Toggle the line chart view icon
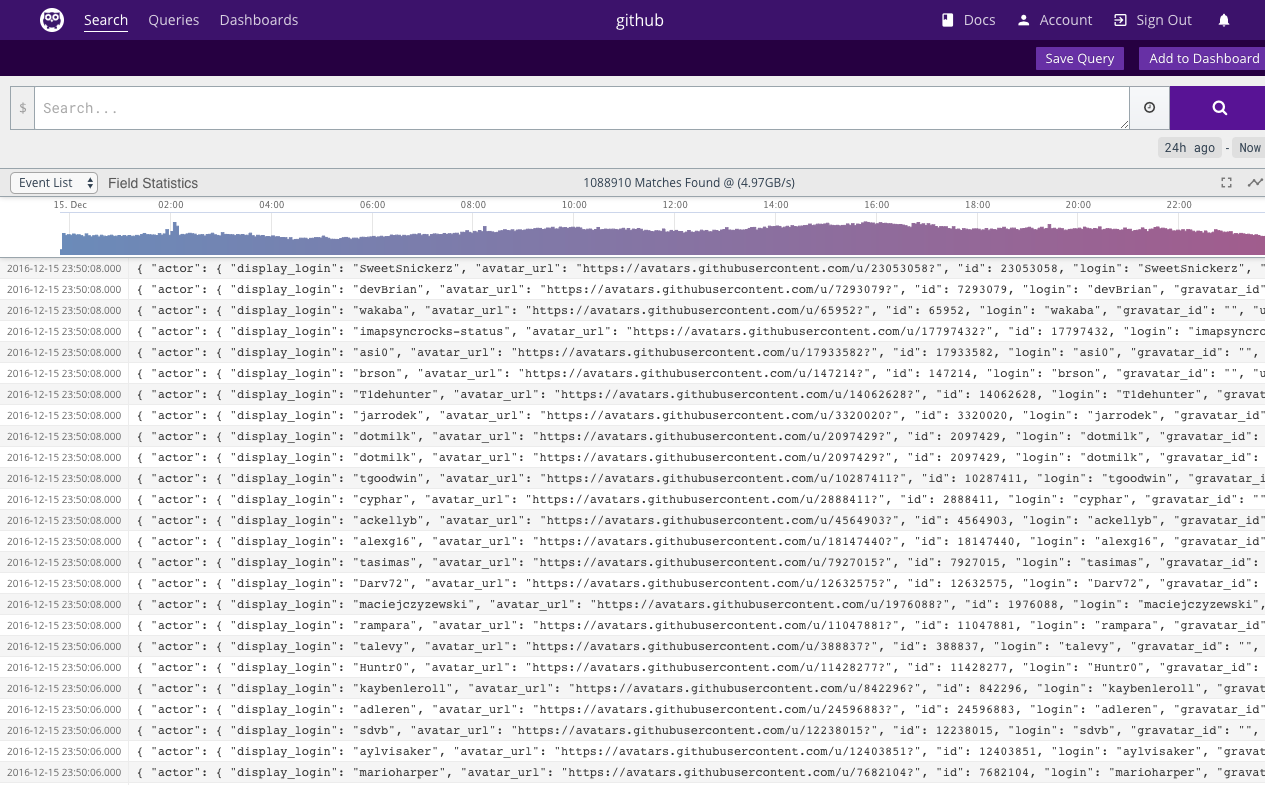Screen dimensions: 1265x785 click(1255, 183)
